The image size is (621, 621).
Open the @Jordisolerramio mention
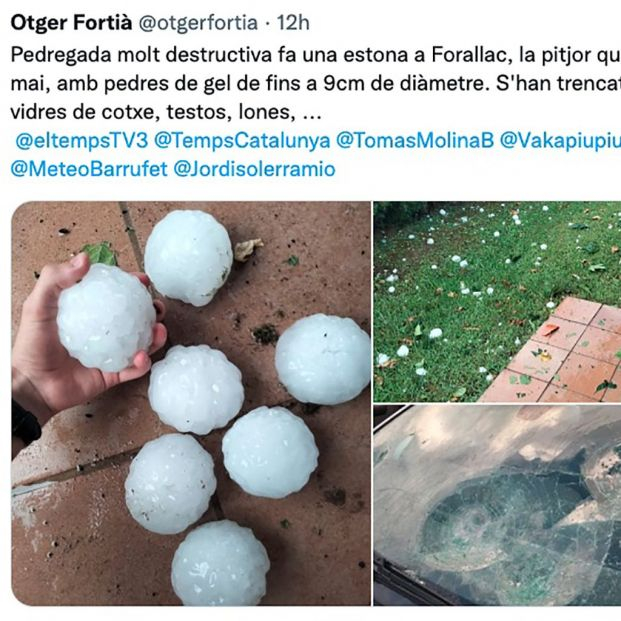(x=255, y=169)
